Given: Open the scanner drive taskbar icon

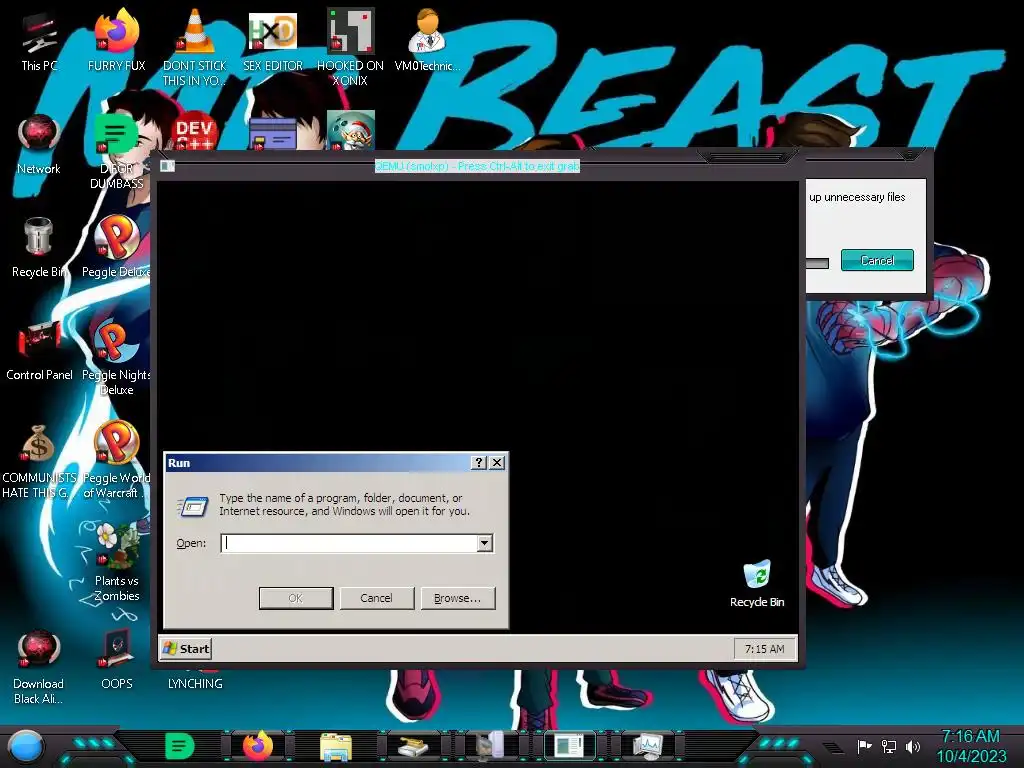Looking at the screenshot, I should pos(413,747).
